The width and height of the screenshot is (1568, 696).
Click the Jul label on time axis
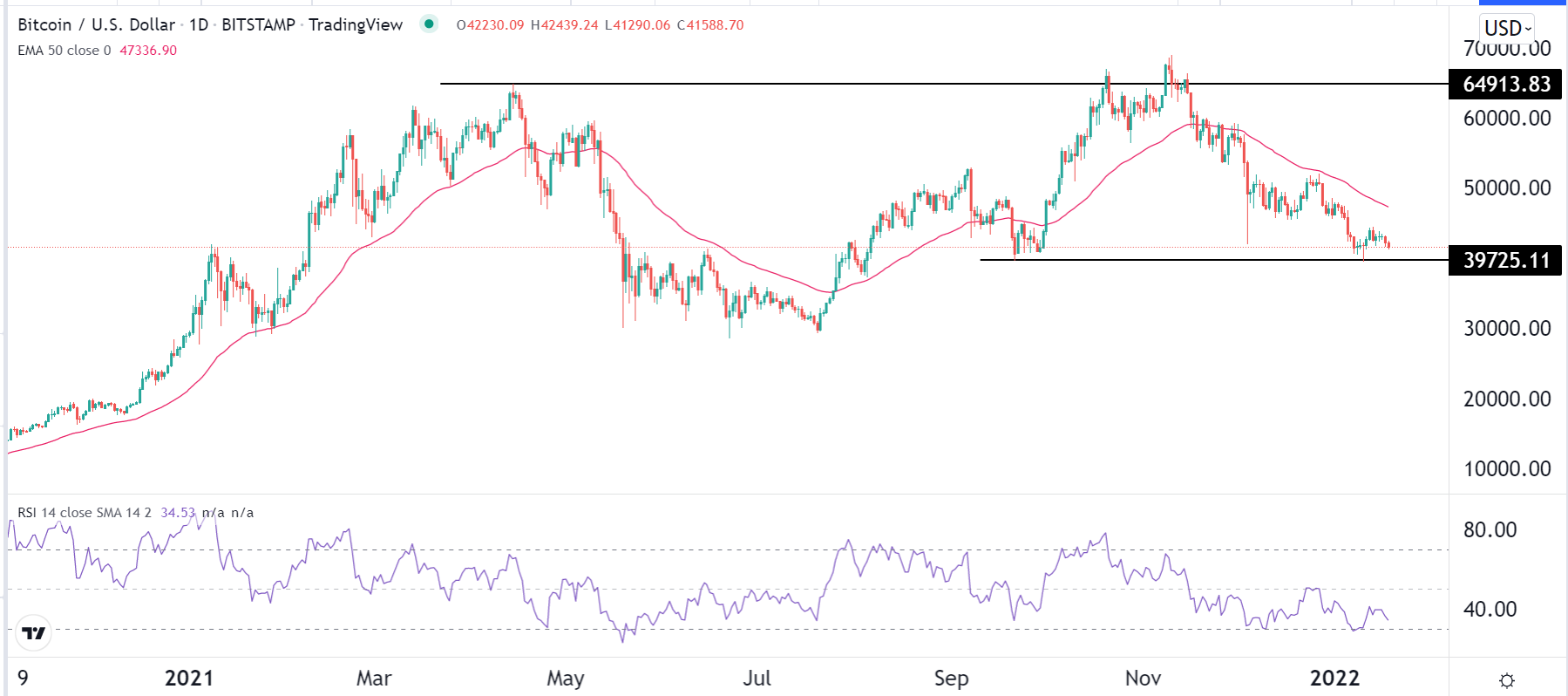pos(757,679)
